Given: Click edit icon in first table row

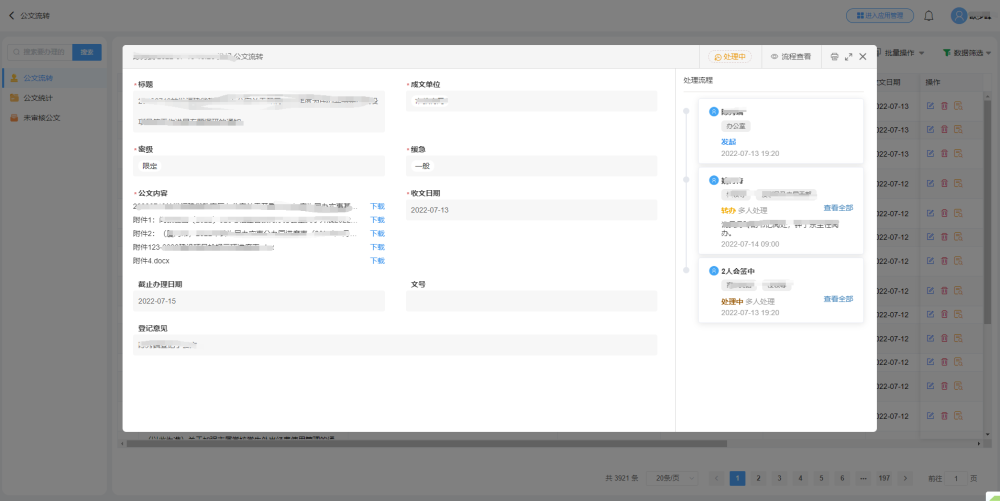Looking at the screenshot, I should (930, 106).
